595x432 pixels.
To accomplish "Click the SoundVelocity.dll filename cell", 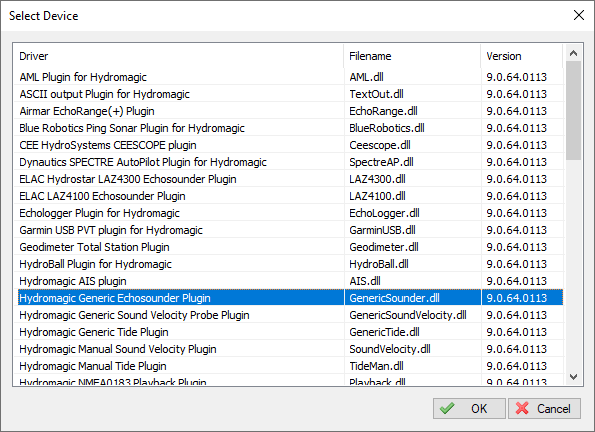I will 412,349.
